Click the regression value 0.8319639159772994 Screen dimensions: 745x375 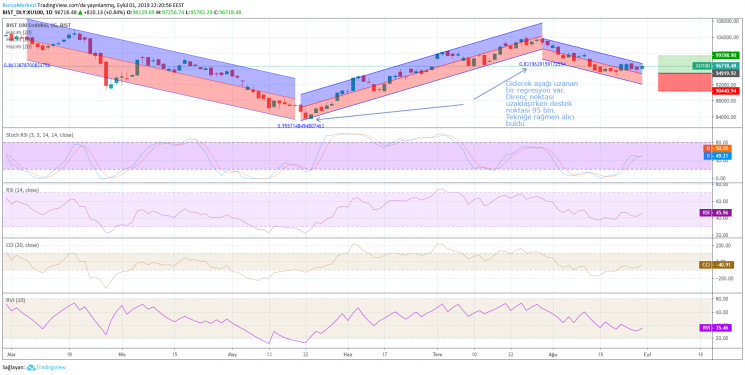tap(543, 64)
